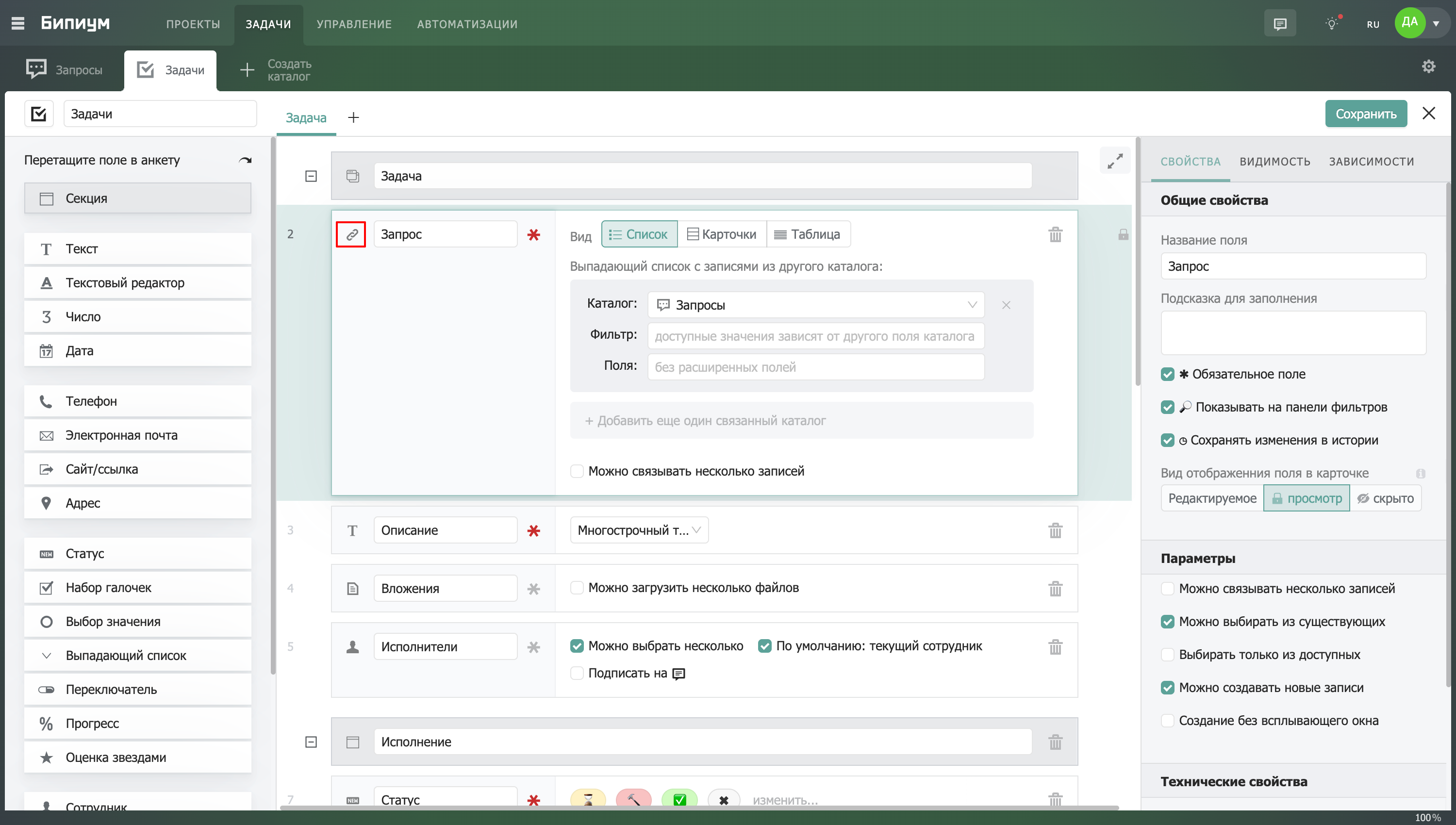Toggle the required asterisk on the Вложения field

point(533,589)
